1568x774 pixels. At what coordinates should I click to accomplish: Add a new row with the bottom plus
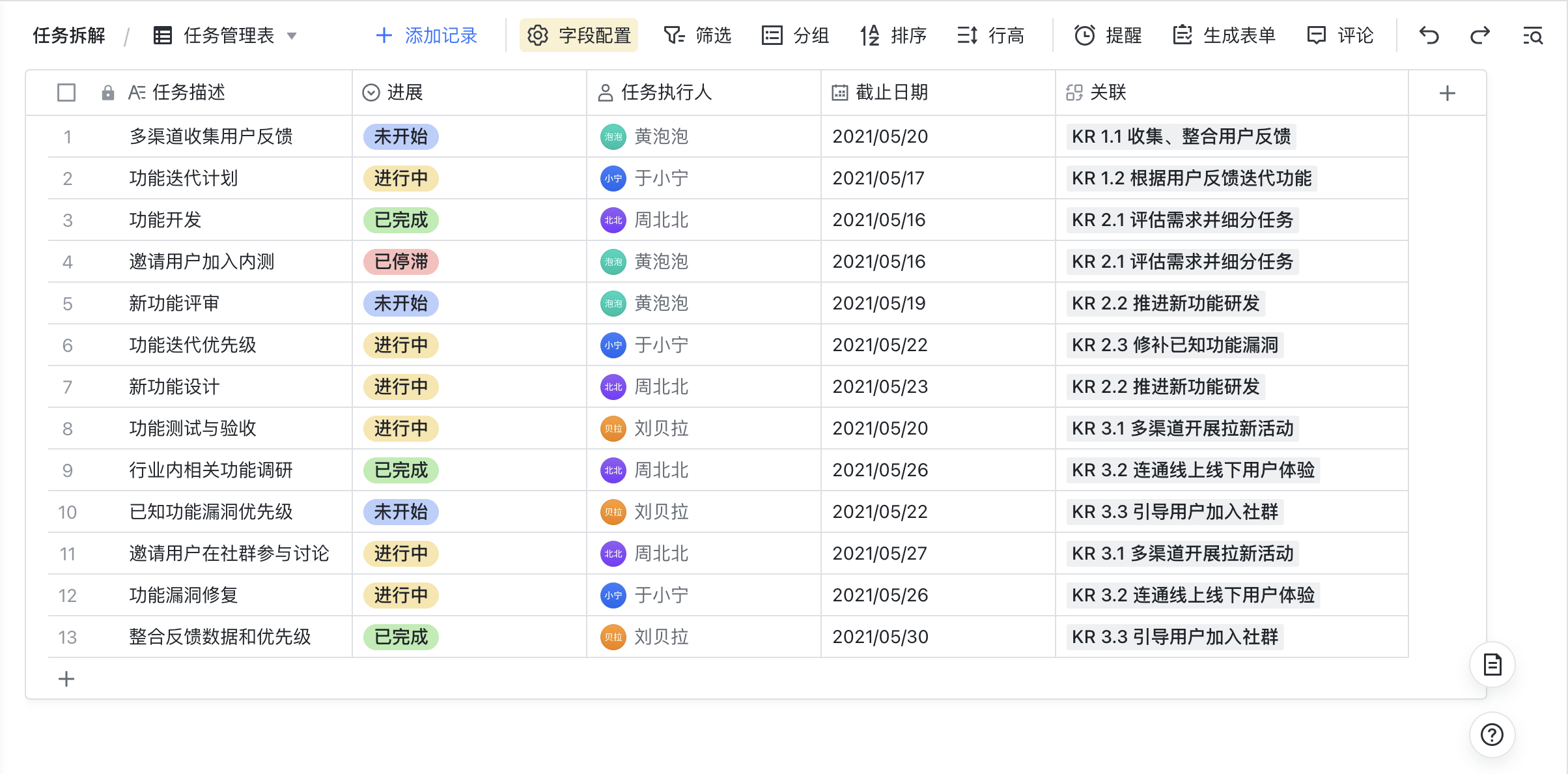pyautogui.click(x=66, y=679)
